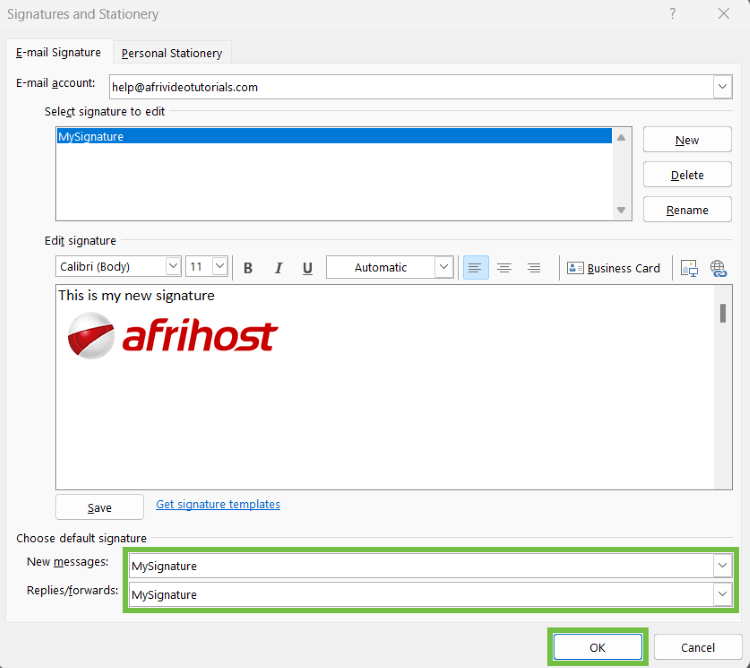Align signature text left
The image size is (750, 668).
point(475,268)
